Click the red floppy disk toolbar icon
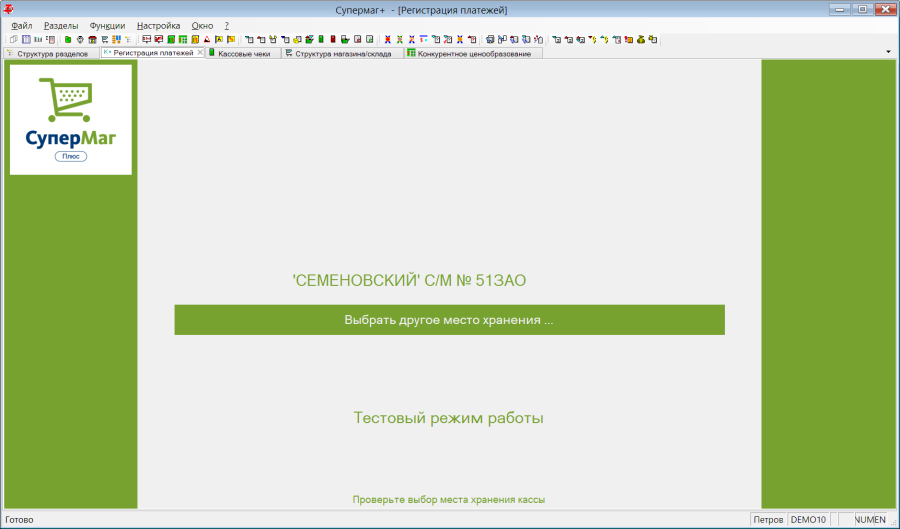Screen dimensions: 900x529 point(357,40)
